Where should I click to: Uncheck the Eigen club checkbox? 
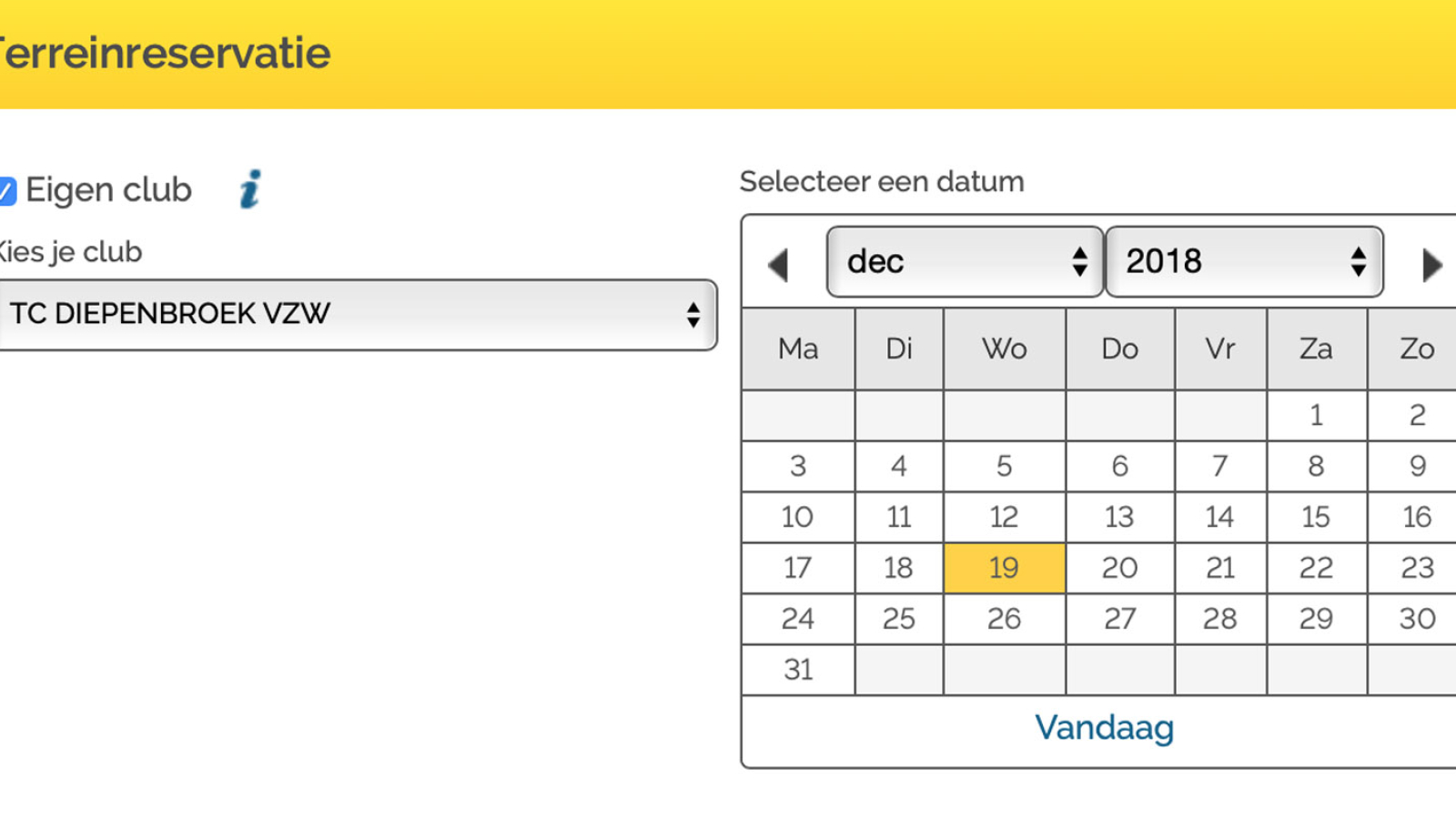tap(7, 191)
